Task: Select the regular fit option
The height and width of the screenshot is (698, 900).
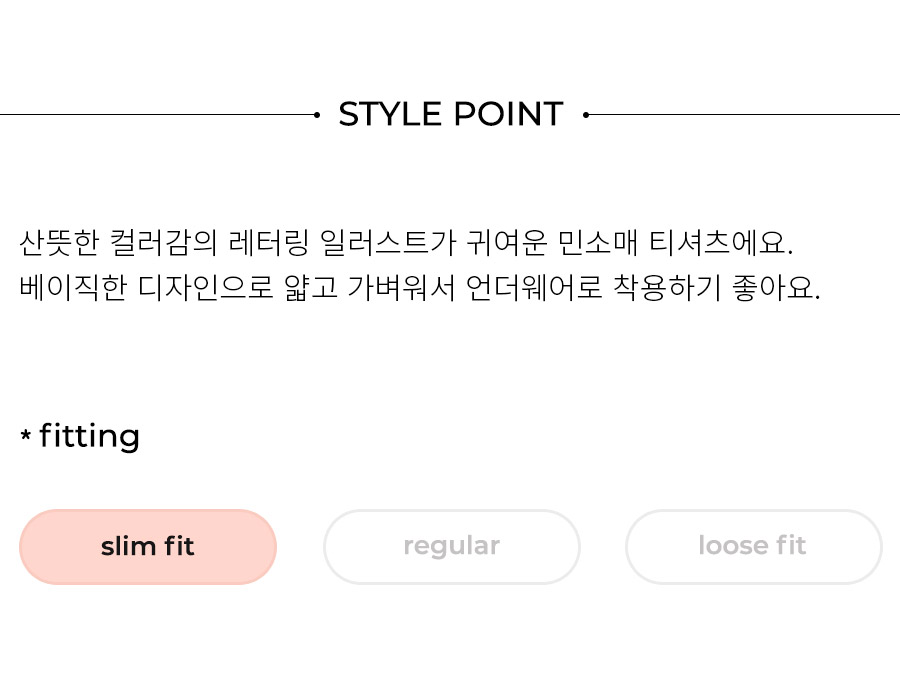Action: (452, 546)
